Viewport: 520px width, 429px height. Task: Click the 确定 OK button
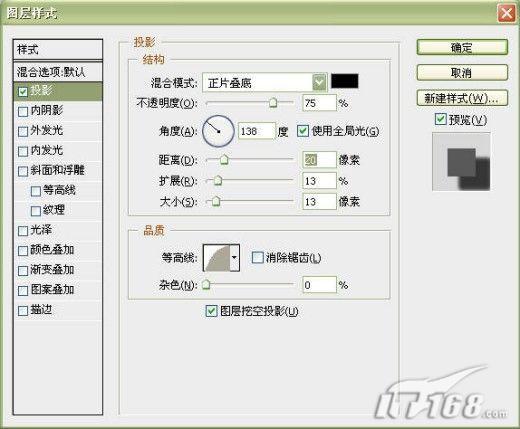[462, 47]
